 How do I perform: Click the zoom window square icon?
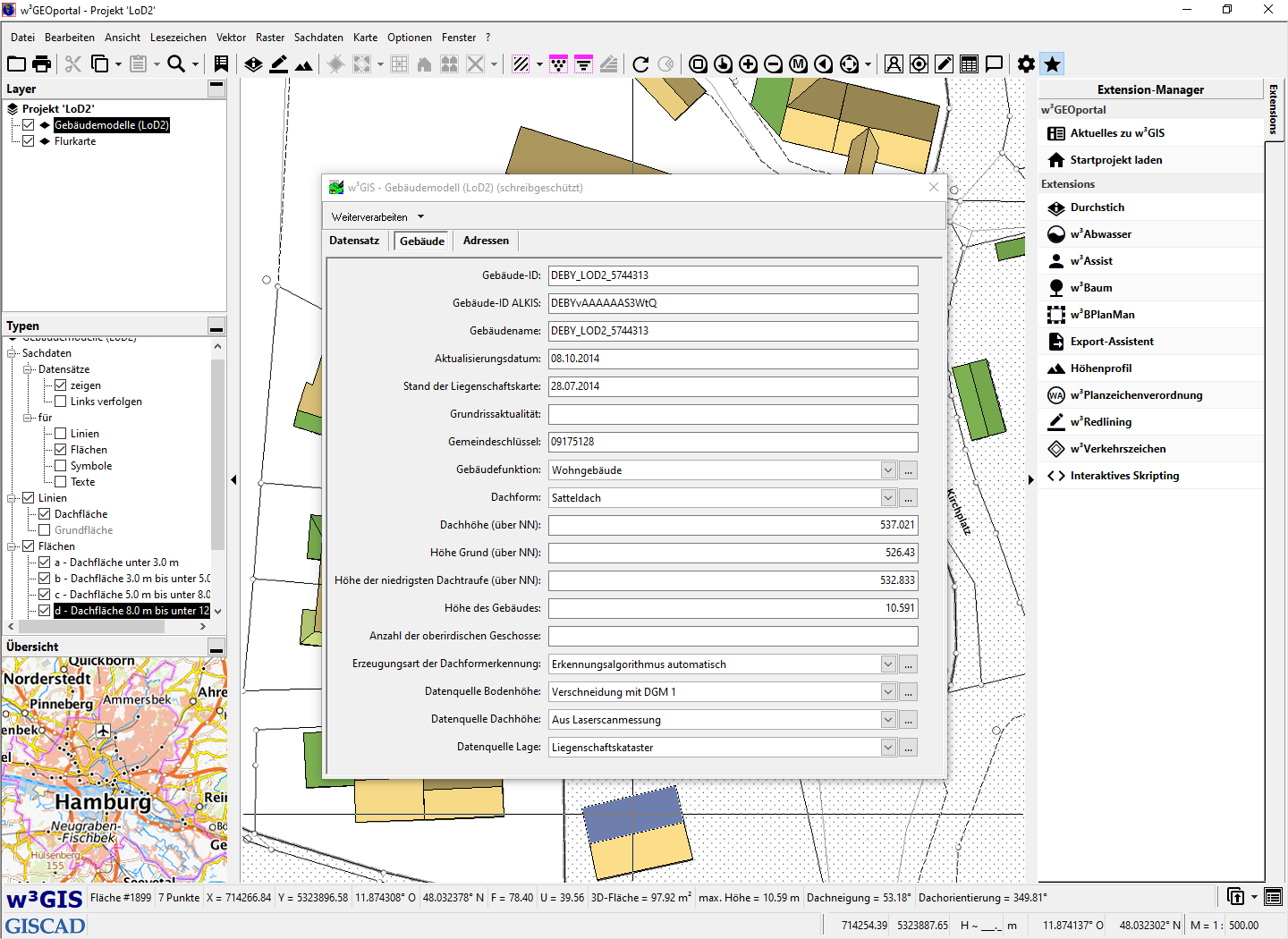[699, 63]
